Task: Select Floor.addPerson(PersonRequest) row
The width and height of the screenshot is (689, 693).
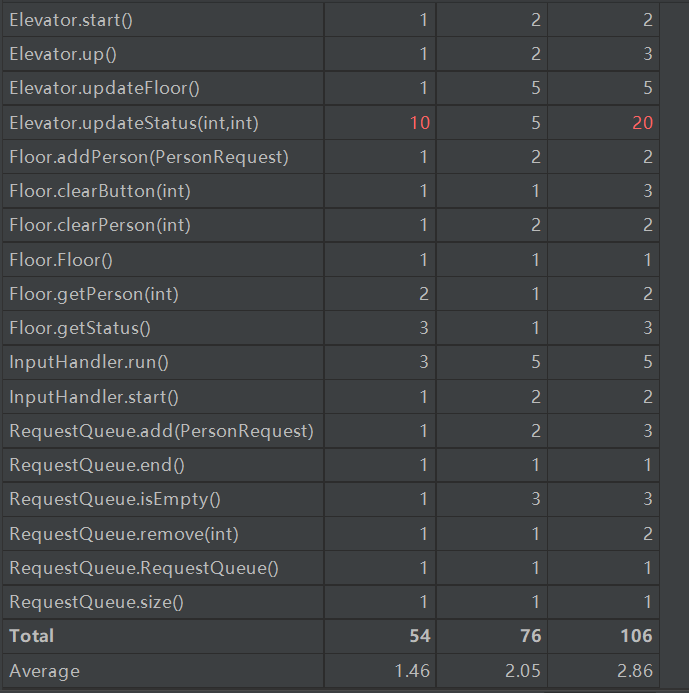Action: tap(148, 157)
